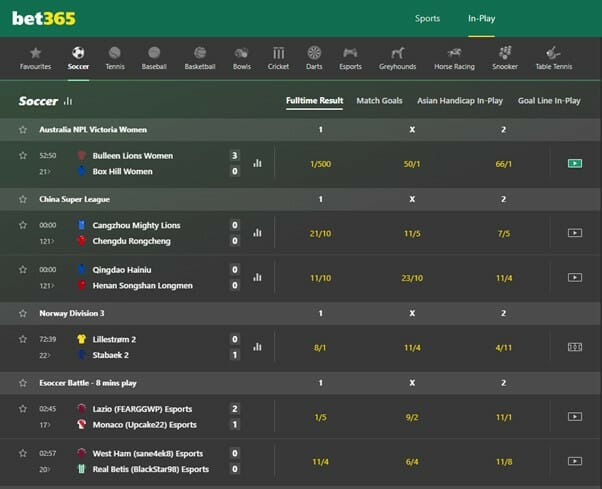Favourite the Lillestrøm 2 match
The image size is (602, 489).
coord(23,339)
